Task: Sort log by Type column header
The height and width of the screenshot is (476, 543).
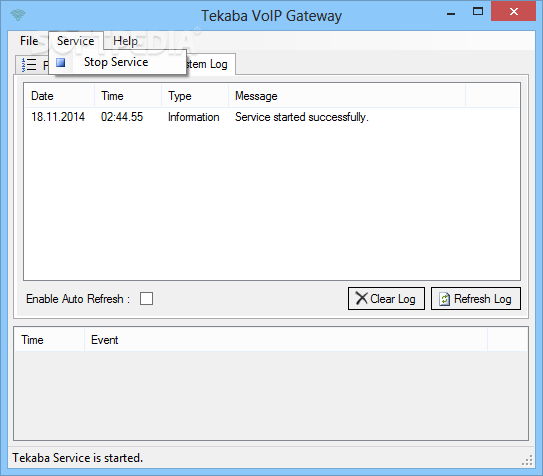Action: 195,96
